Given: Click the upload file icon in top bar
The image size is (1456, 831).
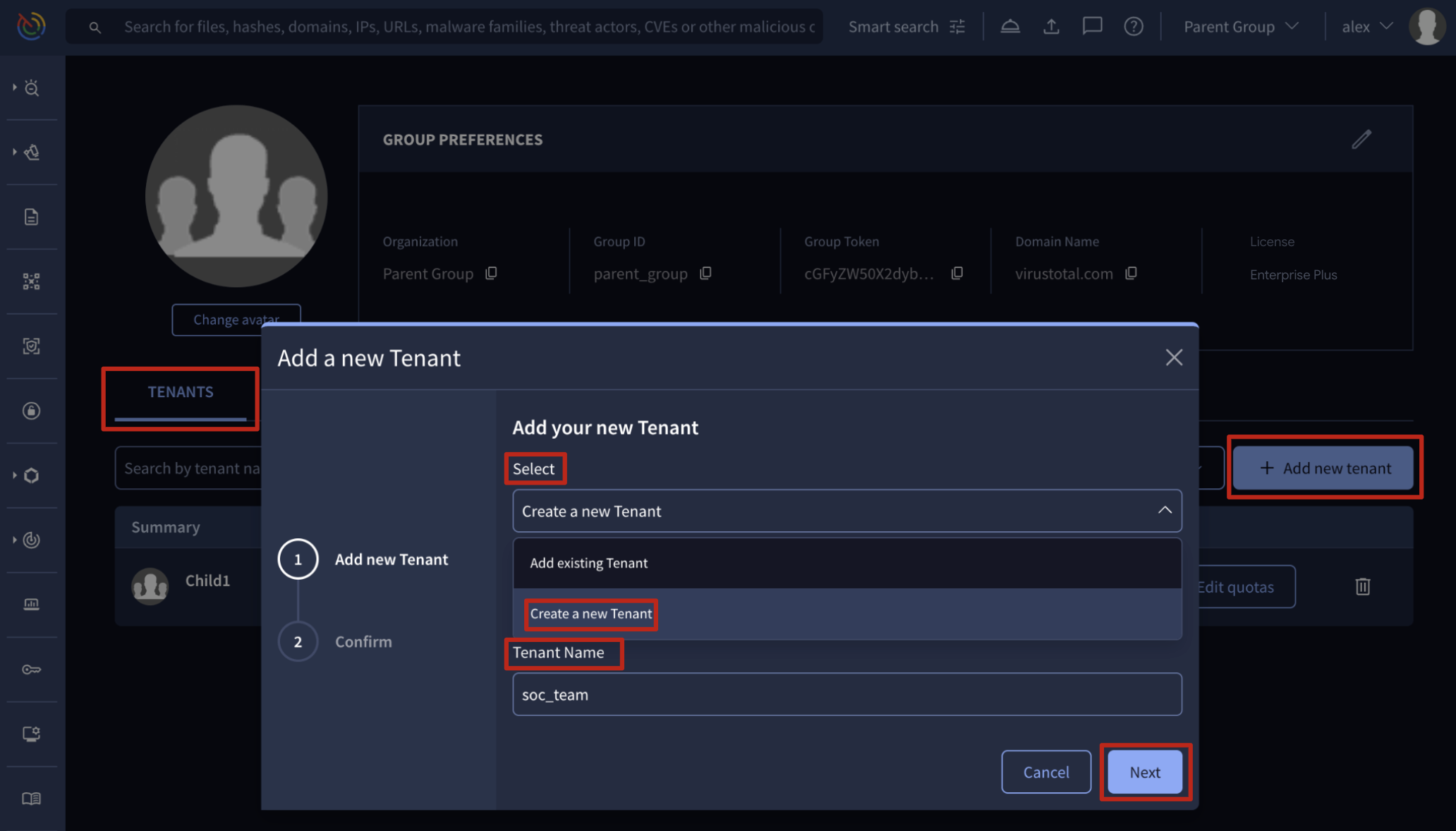Looking at the screenshot, I should pos(1051,27).
